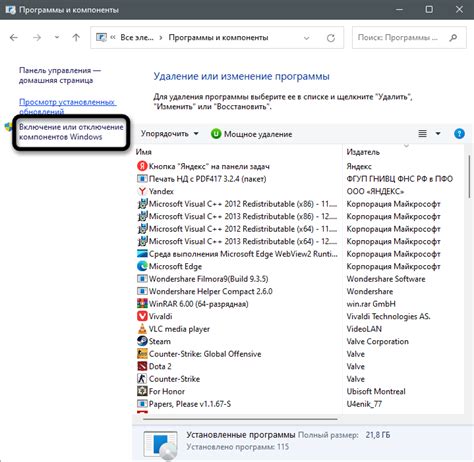
Task: Click the Counter-Strike: Global Offensive icon
Action: click(142, 354)
